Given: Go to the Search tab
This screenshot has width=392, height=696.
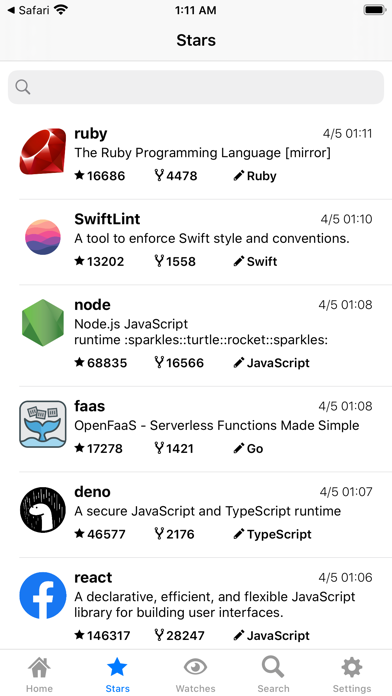Looking at the screenshot, I should coord(273,674).
